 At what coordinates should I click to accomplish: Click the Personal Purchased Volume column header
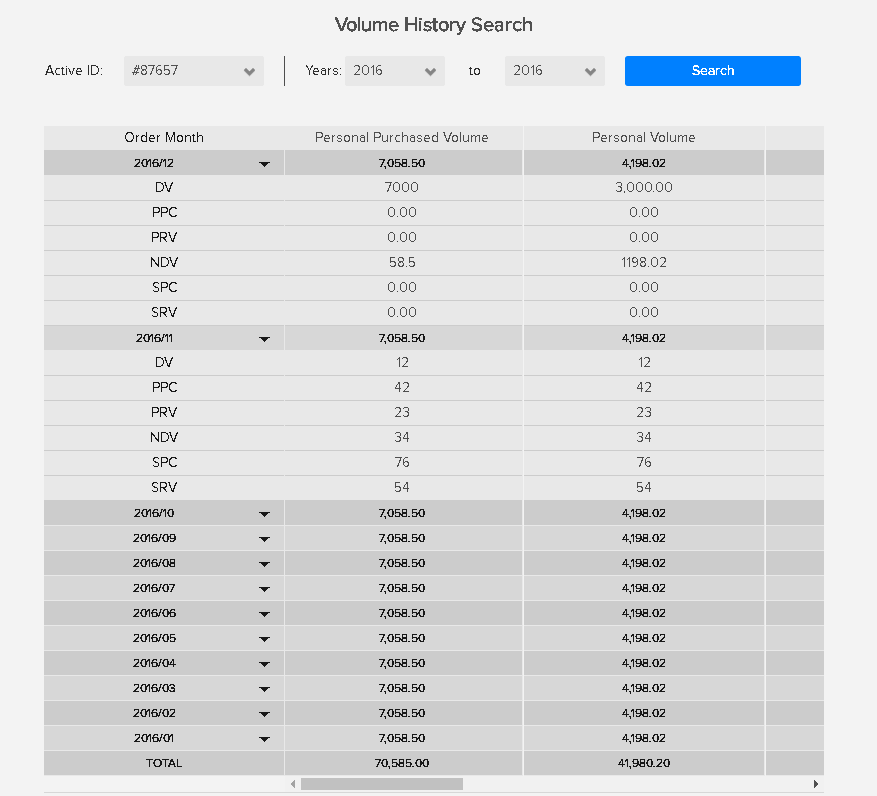click(402, 137)
